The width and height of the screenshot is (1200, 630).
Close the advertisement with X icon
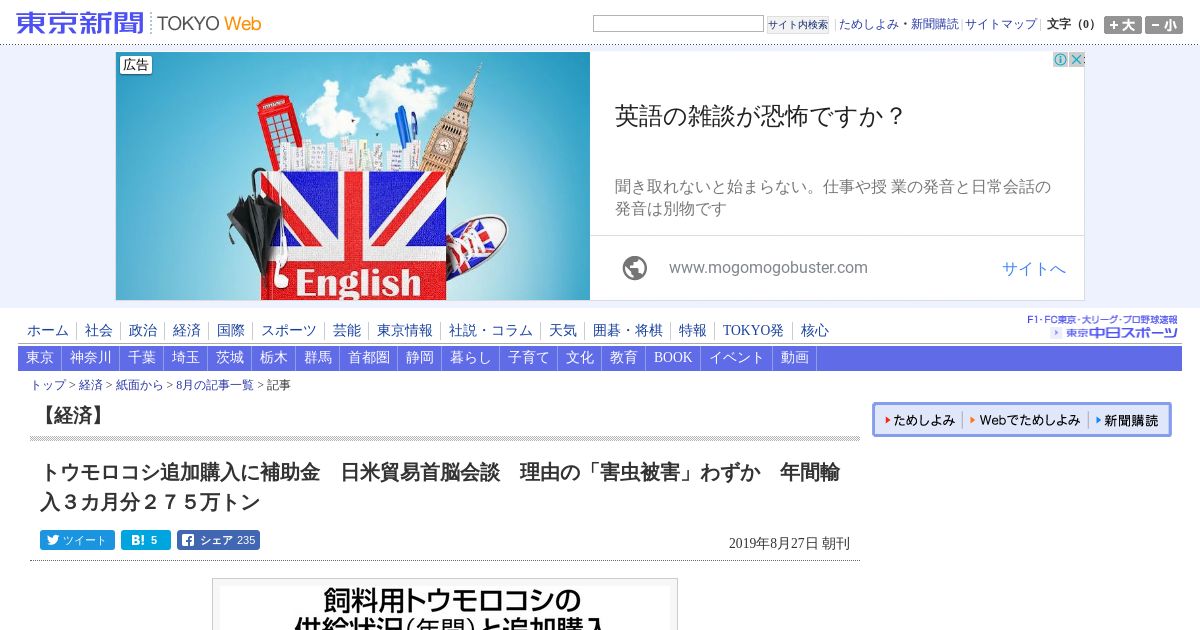(1077, 60)
